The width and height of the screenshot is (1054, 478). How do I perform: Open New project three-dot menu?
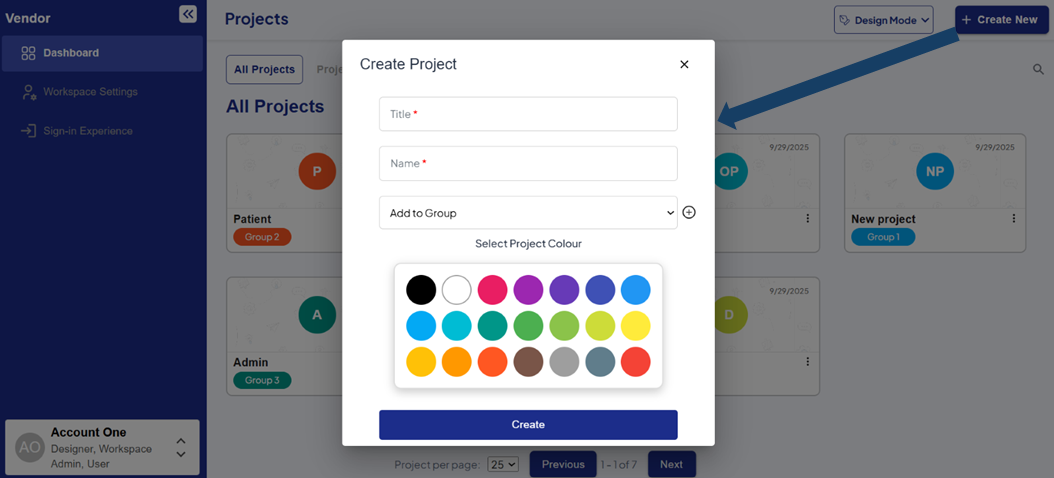[x=1014, y=219]
